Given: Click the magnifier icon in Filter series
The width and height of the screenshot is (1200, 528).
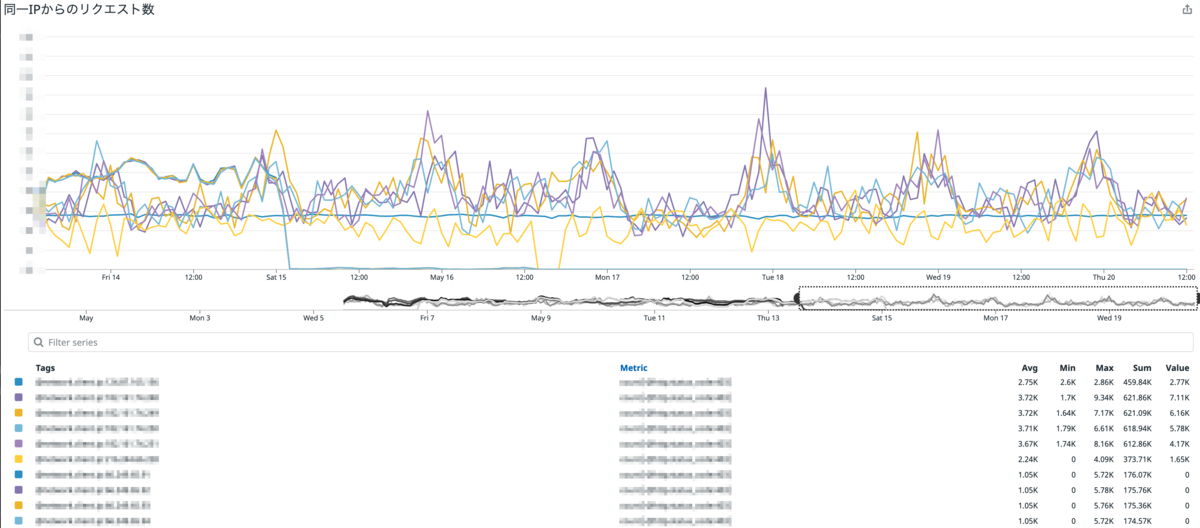Looking at the screenshot, I should point(38,342).
